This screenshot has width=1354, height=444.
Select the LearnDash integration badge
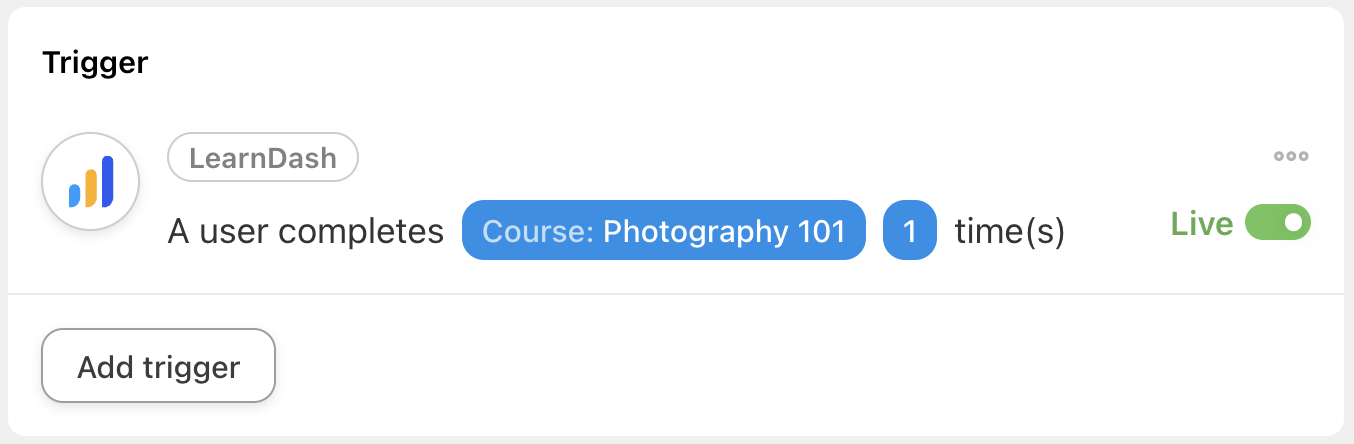262,158
